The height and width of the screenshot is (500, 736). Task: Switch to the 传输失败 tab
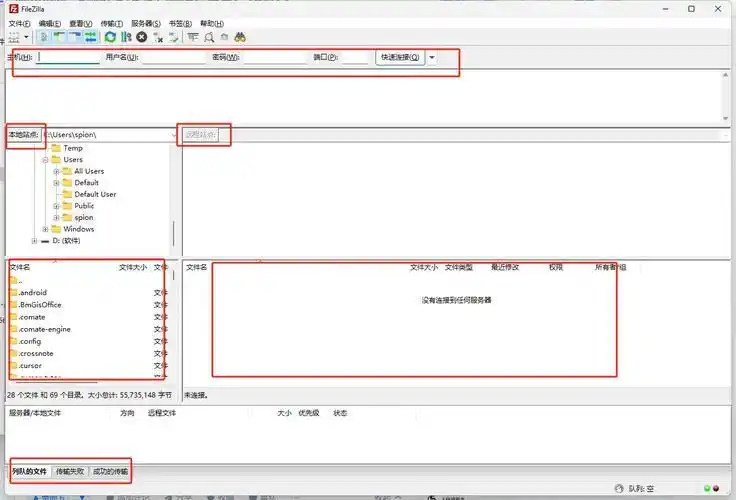point(70,471)
